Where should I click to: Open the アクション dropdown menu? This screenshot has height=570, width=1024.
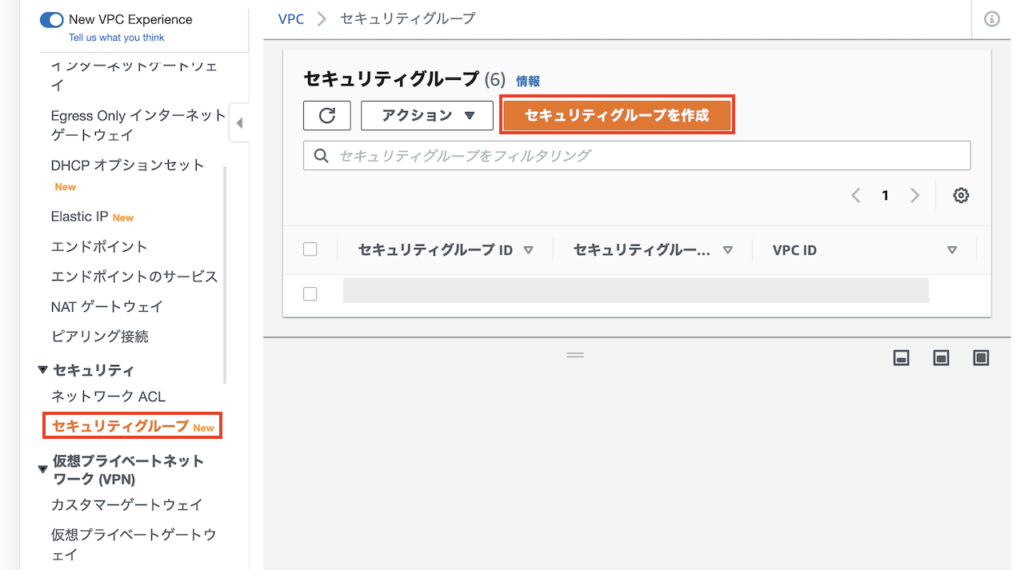[x=427, y=115]
